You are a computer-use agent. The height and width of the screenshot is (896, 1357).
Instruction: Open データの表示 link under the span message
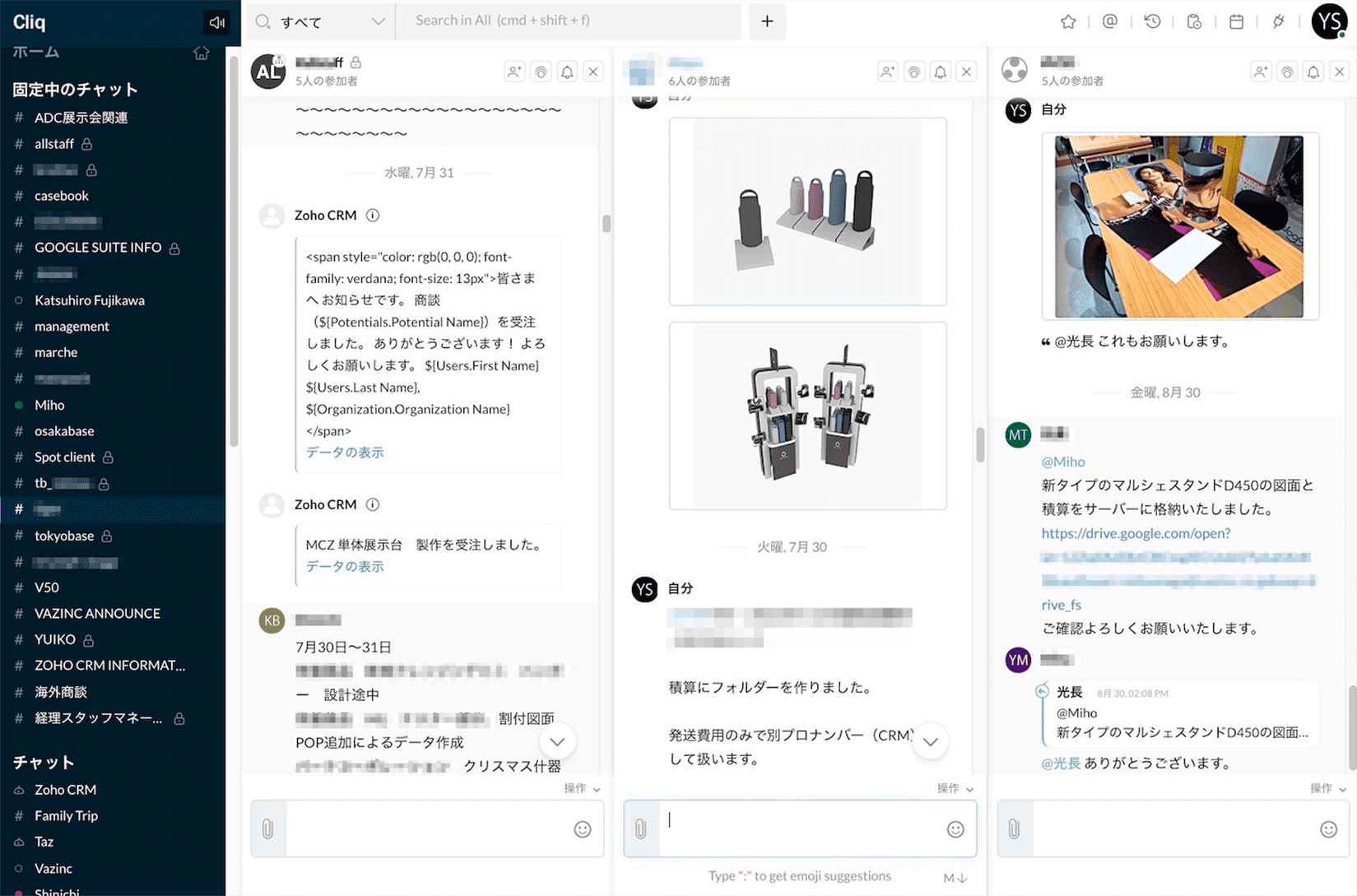[345, 452]
